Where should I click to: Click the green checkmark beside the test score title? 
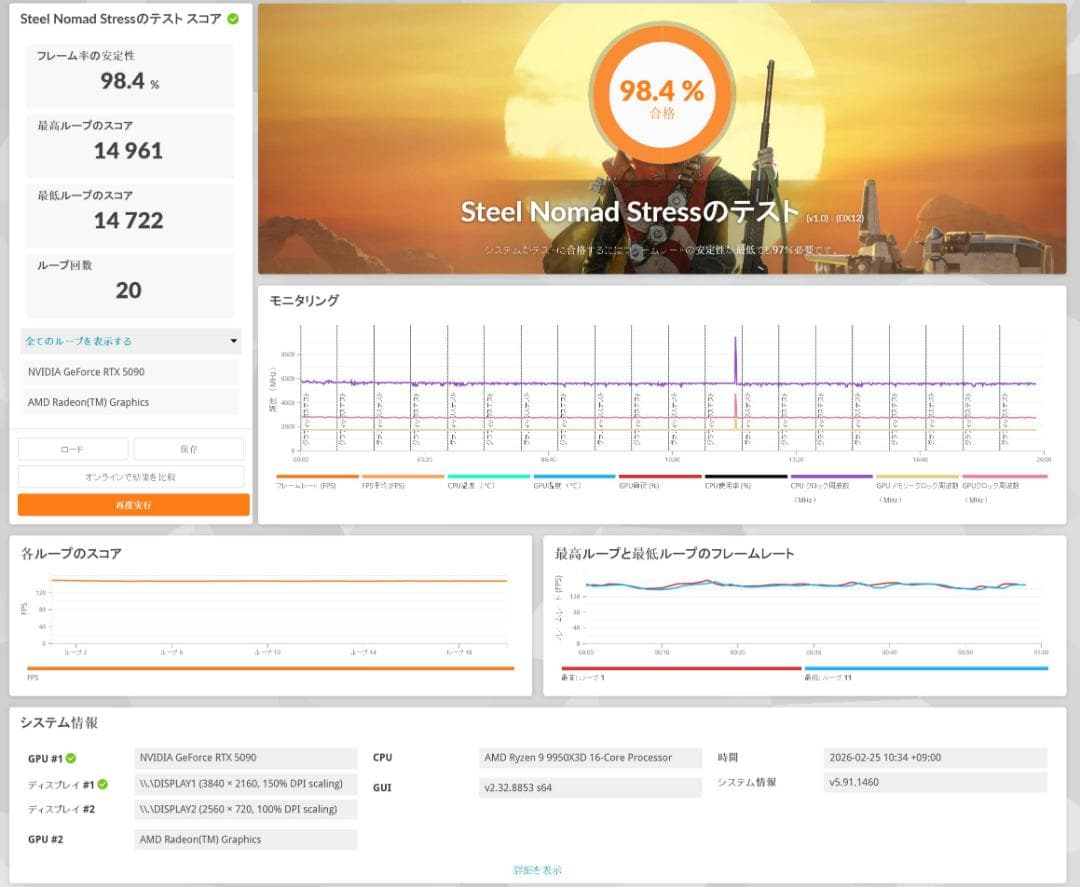(233, 19)
